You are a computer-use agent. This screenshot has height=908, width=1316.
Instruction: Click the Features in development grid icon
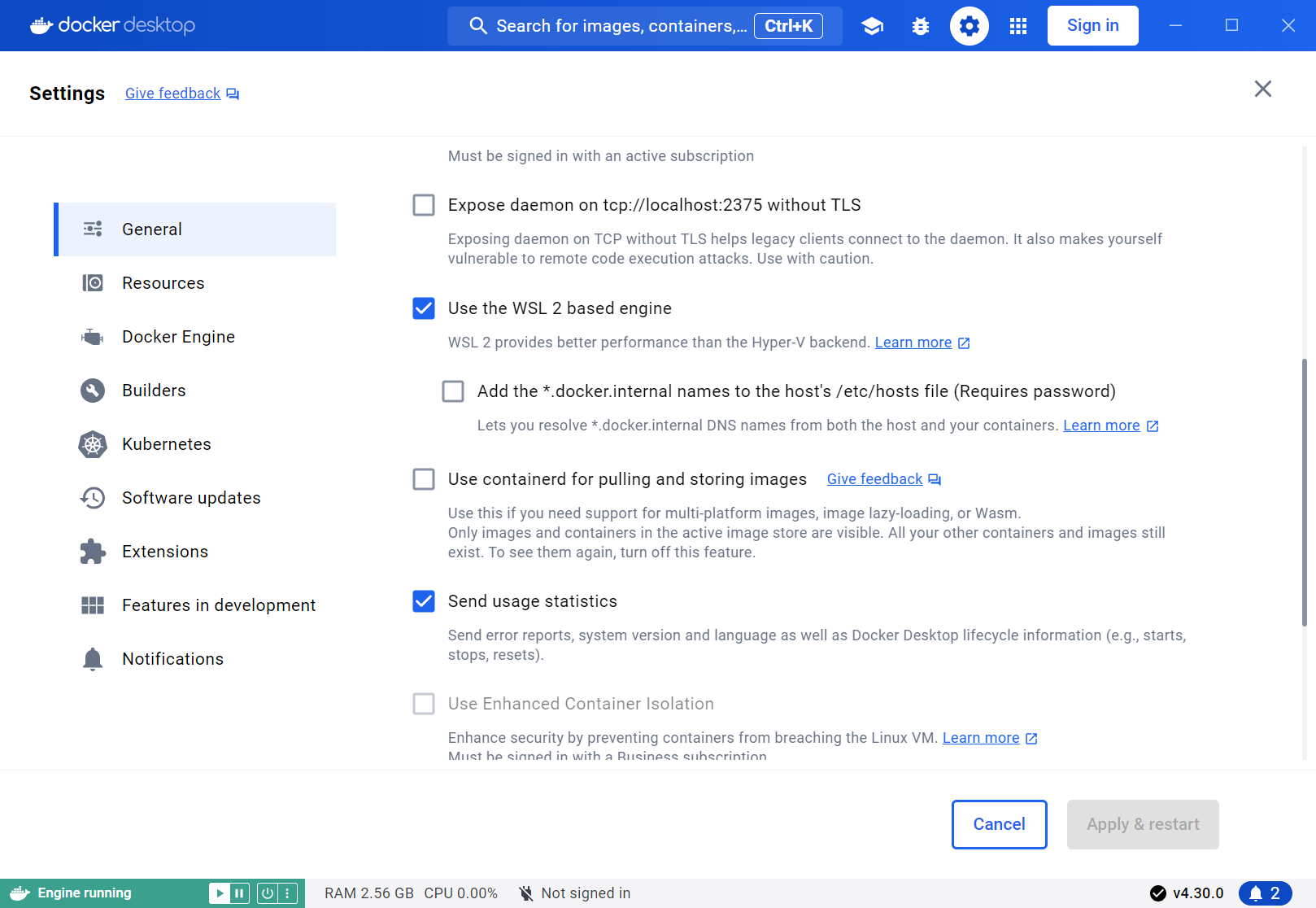click(93, 605)
